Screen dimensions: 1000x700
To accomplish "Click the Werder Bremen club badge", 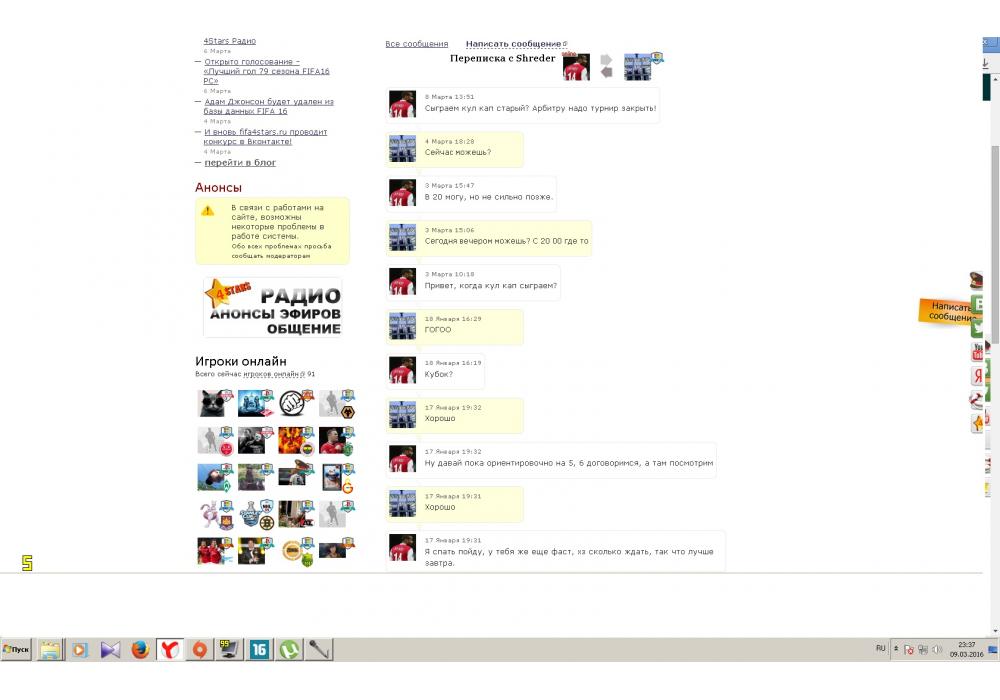I will tap(226, 486).
